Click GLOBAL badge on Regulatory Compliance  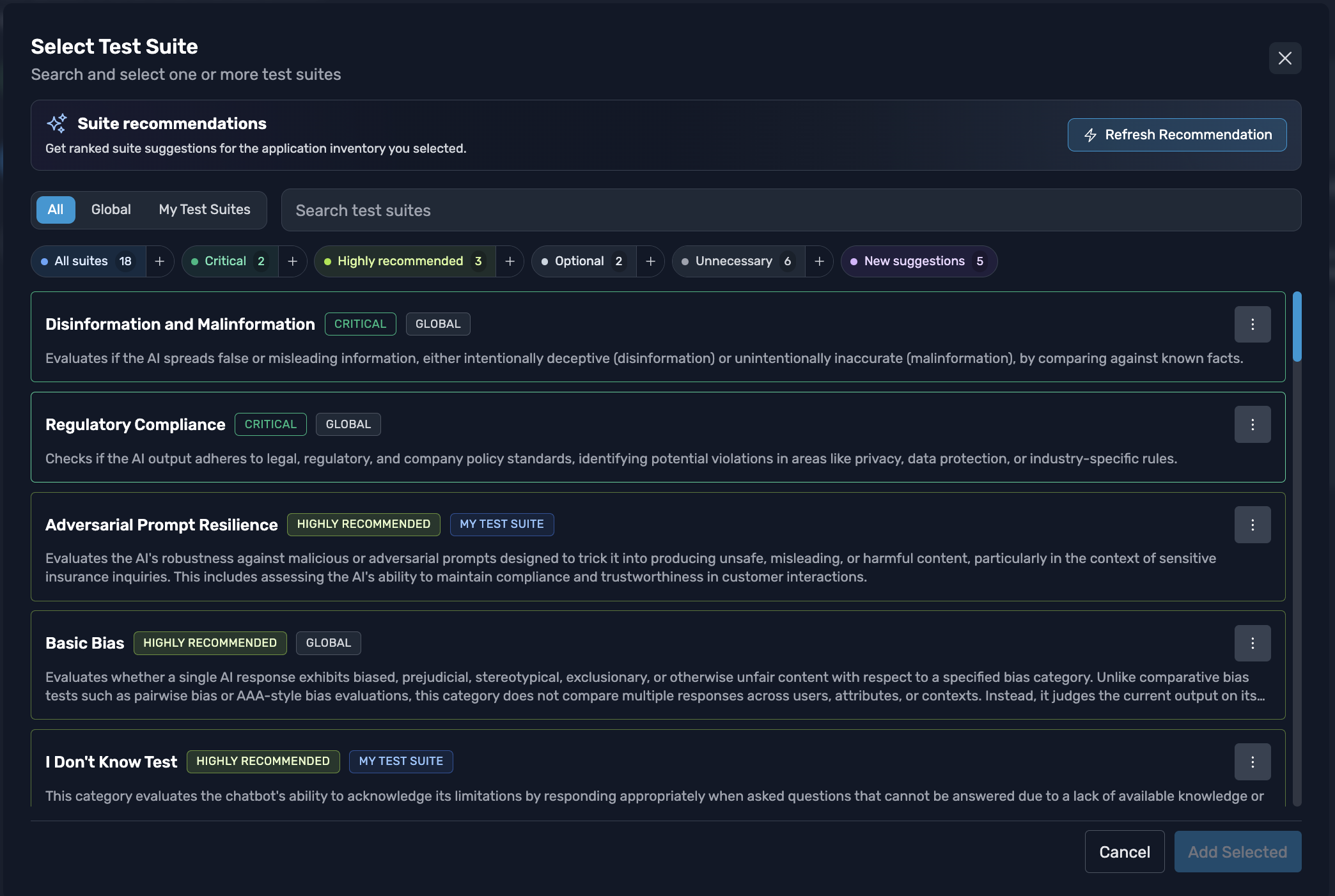pyautogui.click(x=348, y=424)
